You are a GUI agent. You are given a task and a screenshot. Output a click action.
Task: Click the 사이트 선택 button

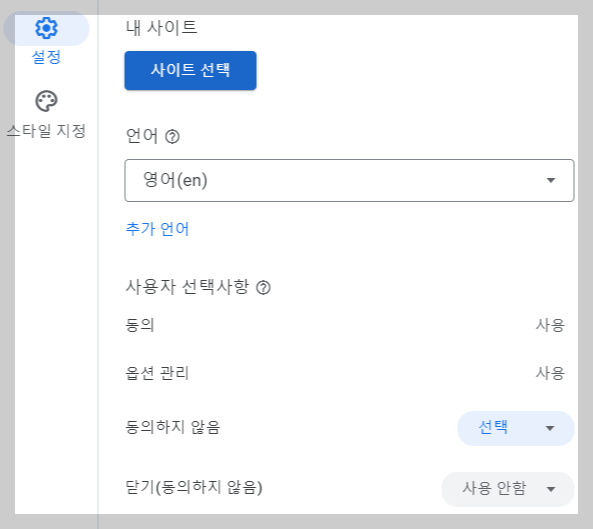point(190,71)
